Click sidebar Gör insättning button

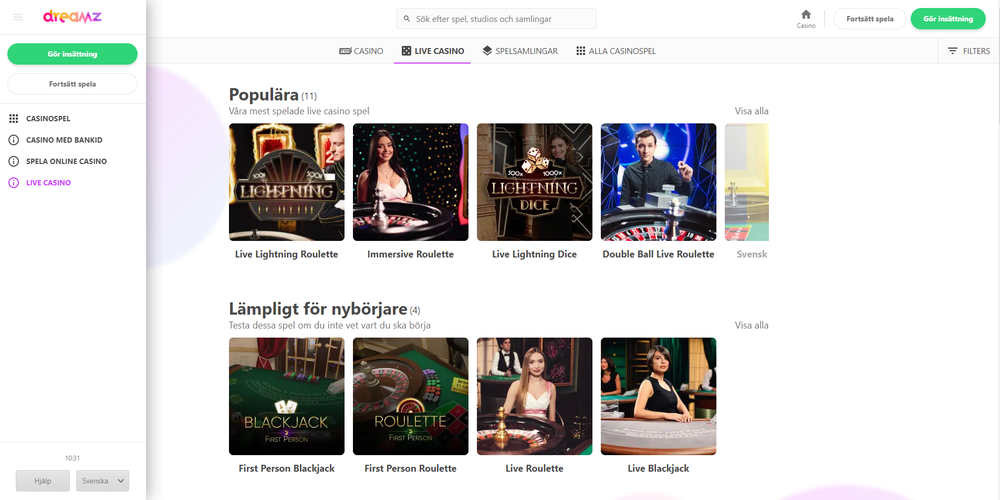pyautogui.click(x=72, y=54)
